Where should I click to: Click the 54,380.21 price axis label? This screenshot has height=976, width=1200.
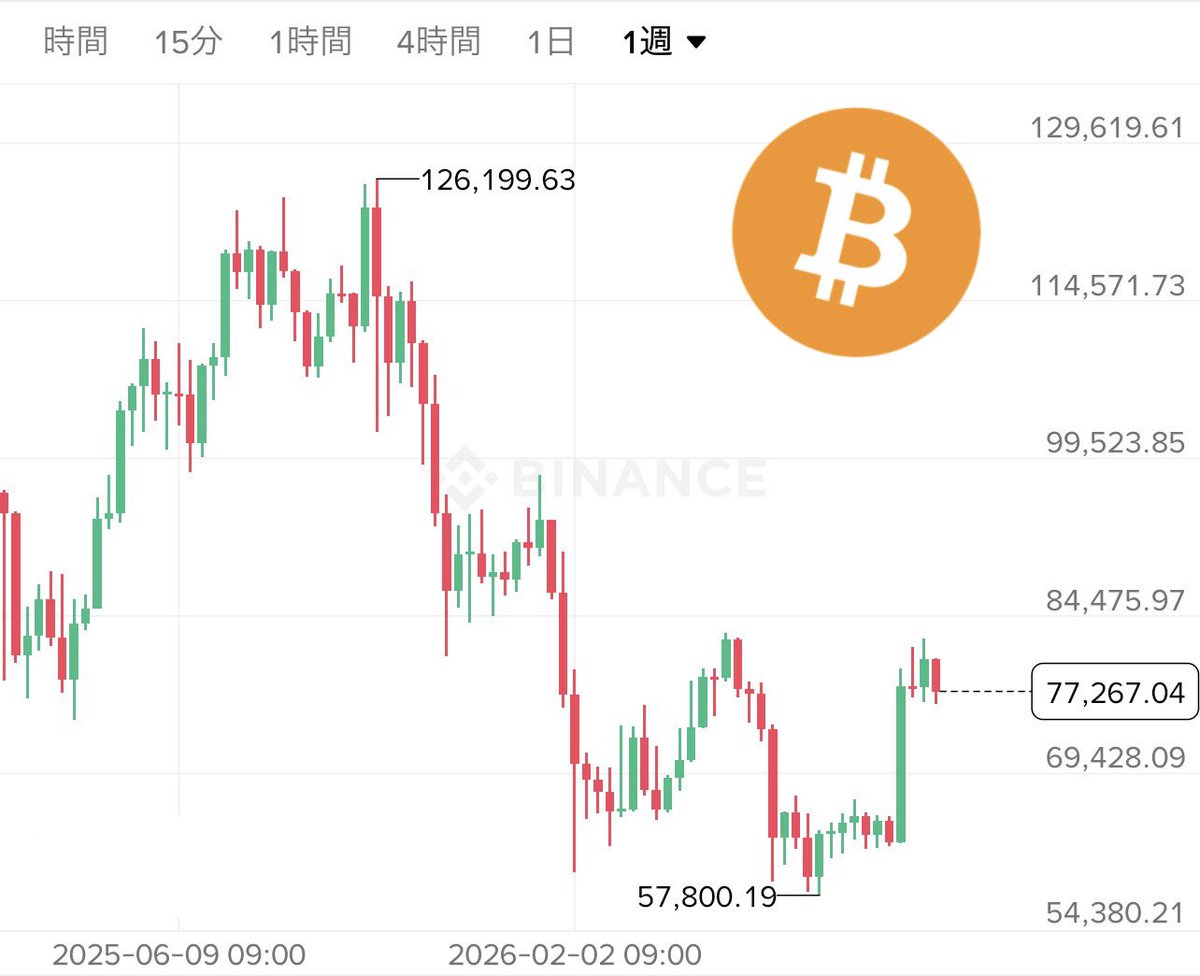coord(1115,913)
